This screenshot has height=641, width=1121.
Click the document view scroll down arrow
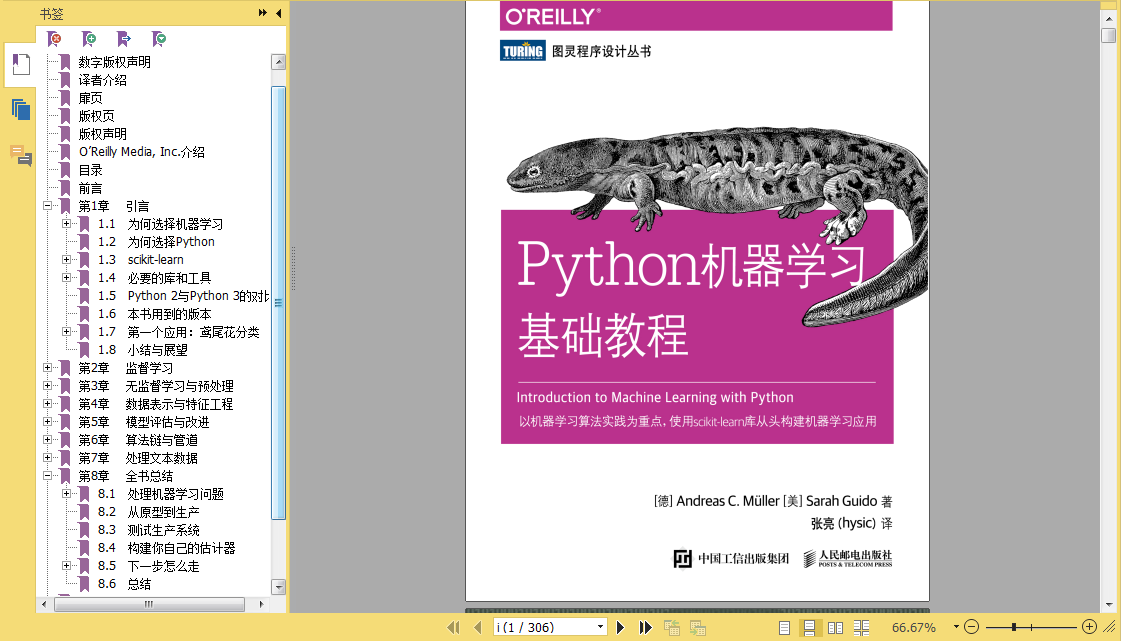tap(1109, 605)
